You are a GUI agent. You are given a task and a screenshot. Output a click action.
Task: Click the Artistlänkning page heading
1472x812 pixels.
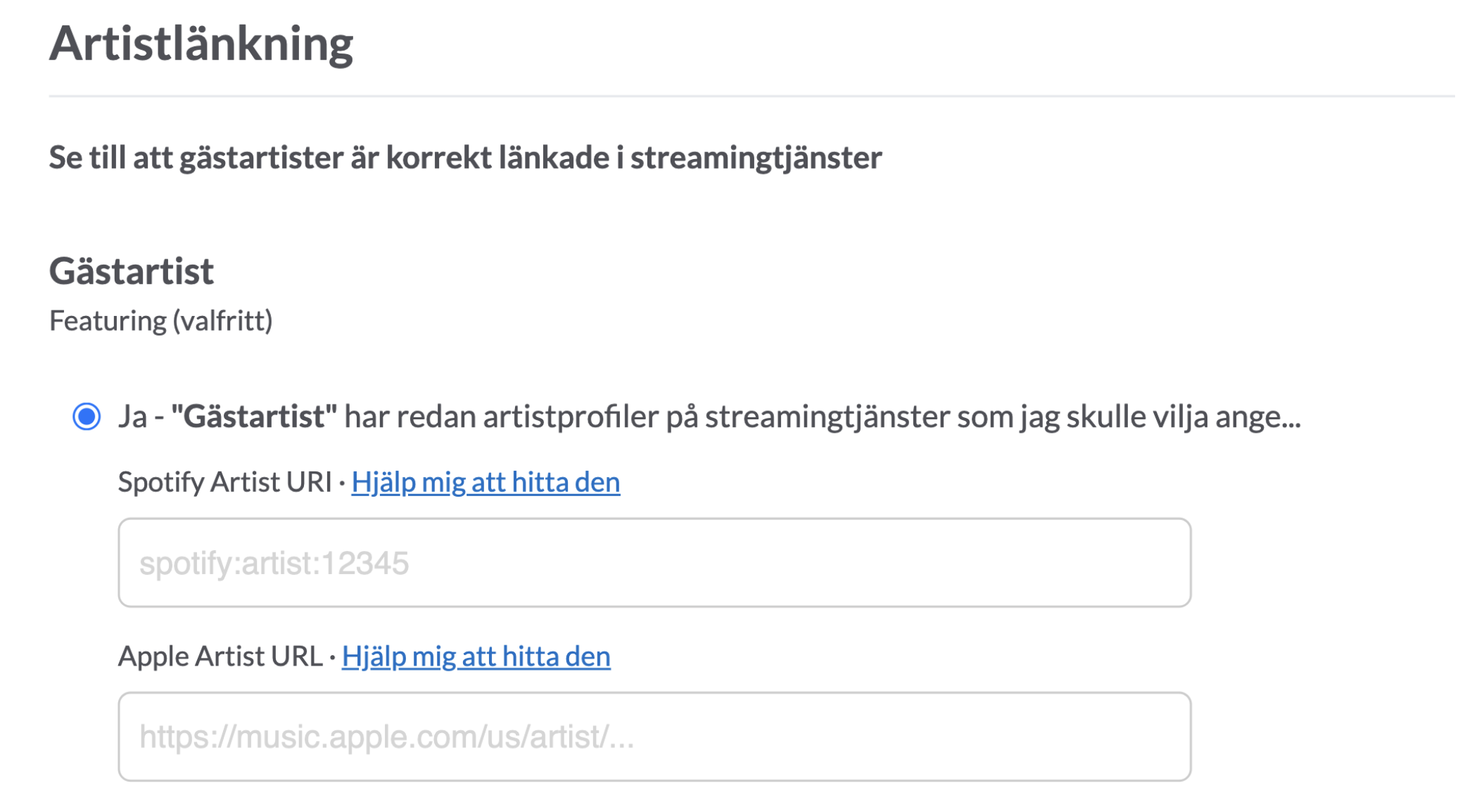tap(201, 44)
